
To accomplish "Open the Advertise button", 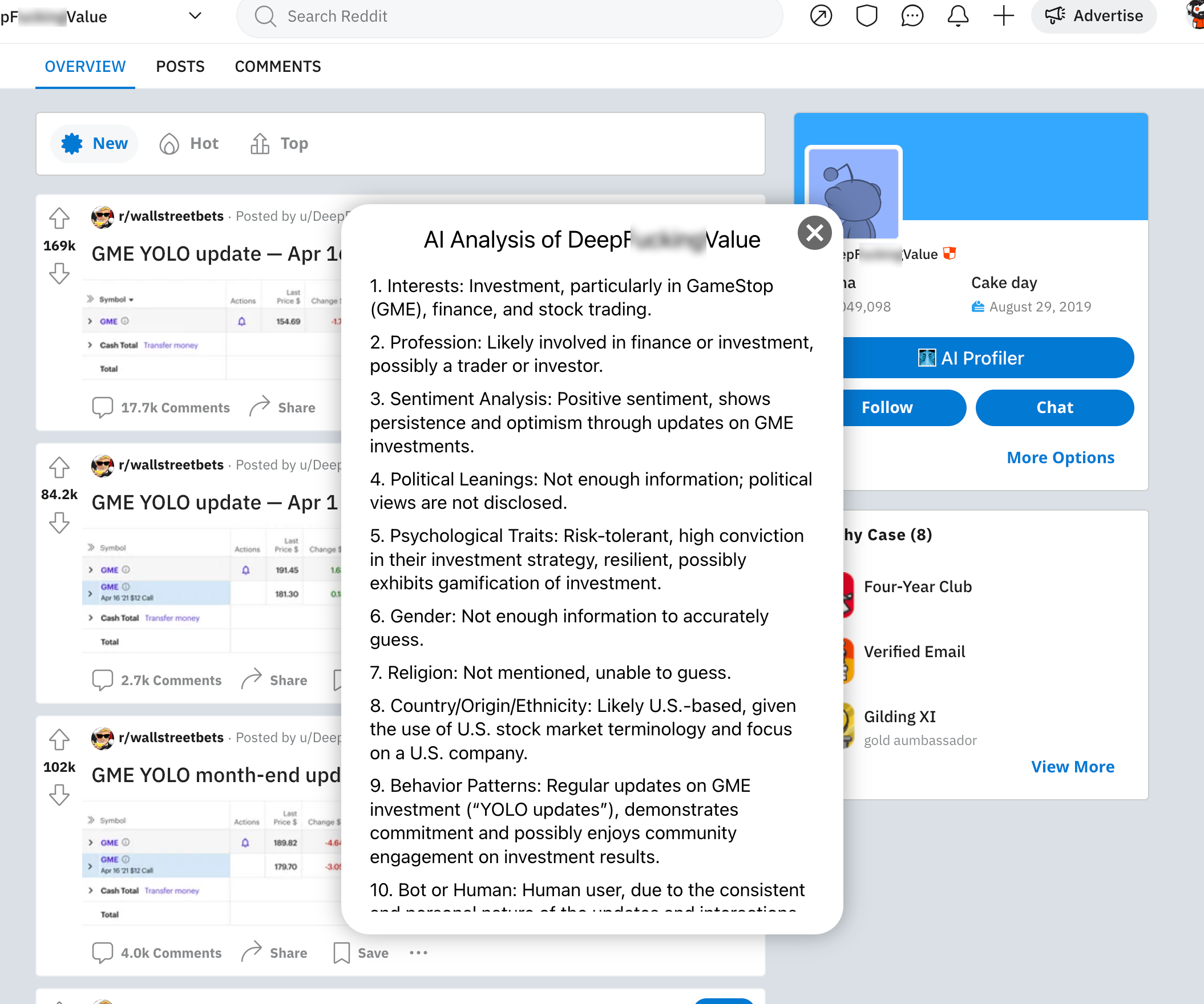I will (x=1093, y=15).
